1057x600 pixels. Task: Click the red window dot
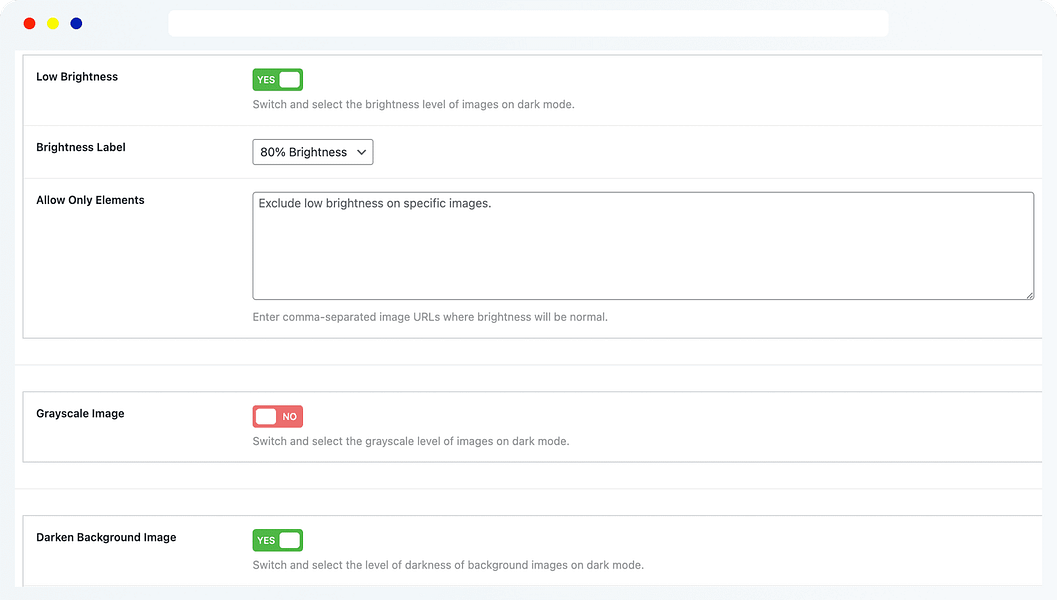click(30, 23)
